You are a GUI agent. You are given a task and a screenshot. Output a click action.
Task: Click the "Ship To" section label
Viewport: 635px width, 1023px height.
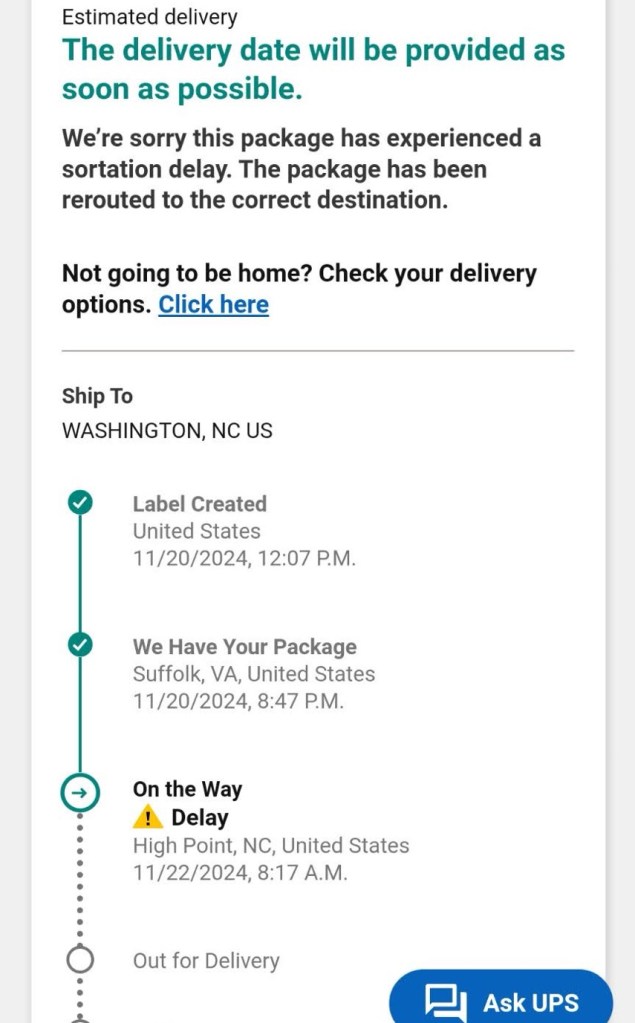[97, 396]
